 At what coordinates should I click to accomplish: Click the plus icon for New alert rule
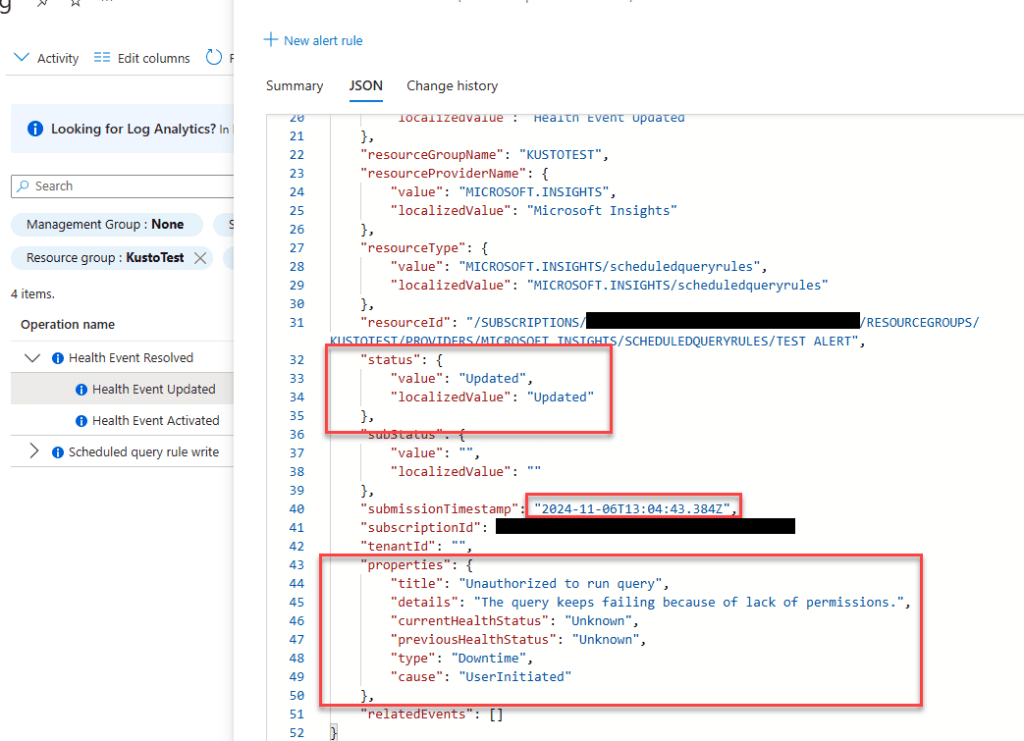(270, 40)
